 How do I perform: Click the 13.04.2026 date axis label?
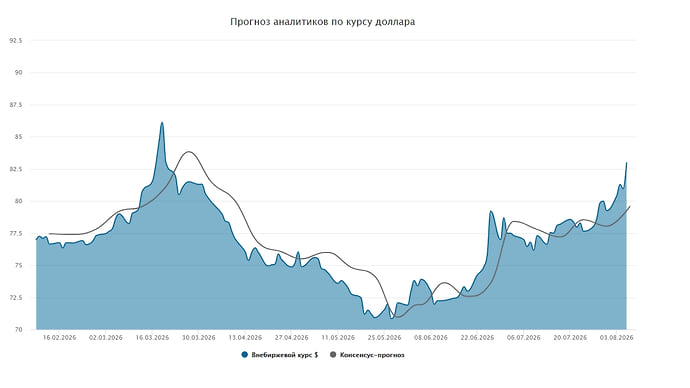[x=245, y=338]
